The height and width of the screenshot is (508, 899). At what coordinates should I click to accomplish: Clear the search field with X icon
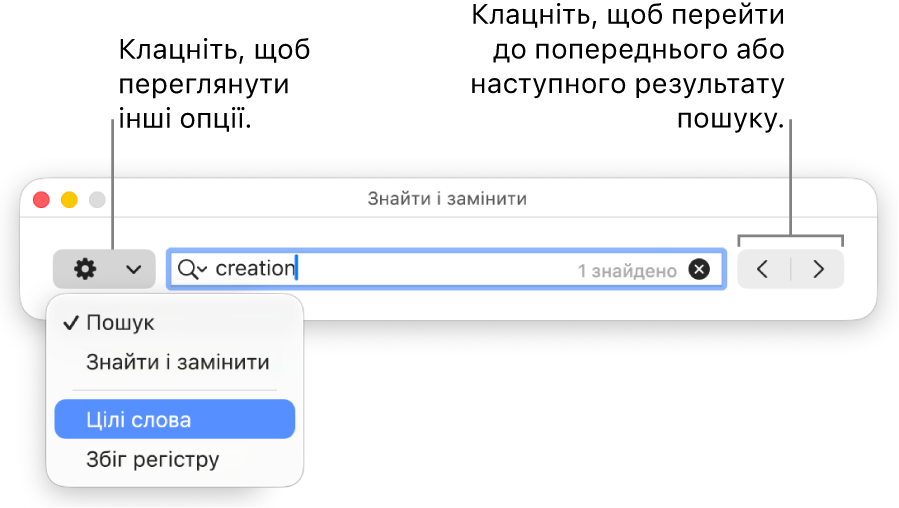699,269
